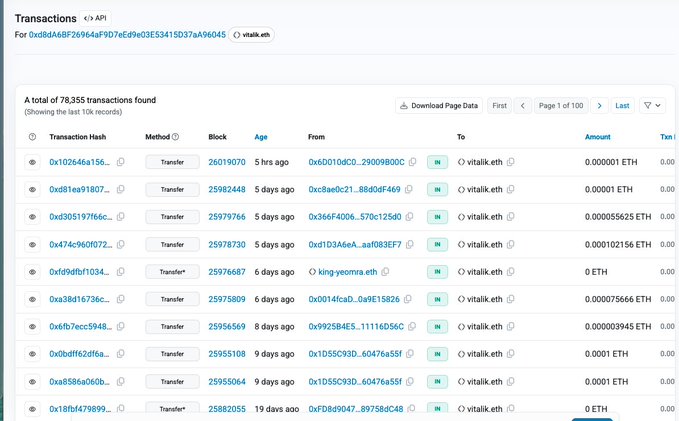Open block 25979766

click(x=227, y=217)
